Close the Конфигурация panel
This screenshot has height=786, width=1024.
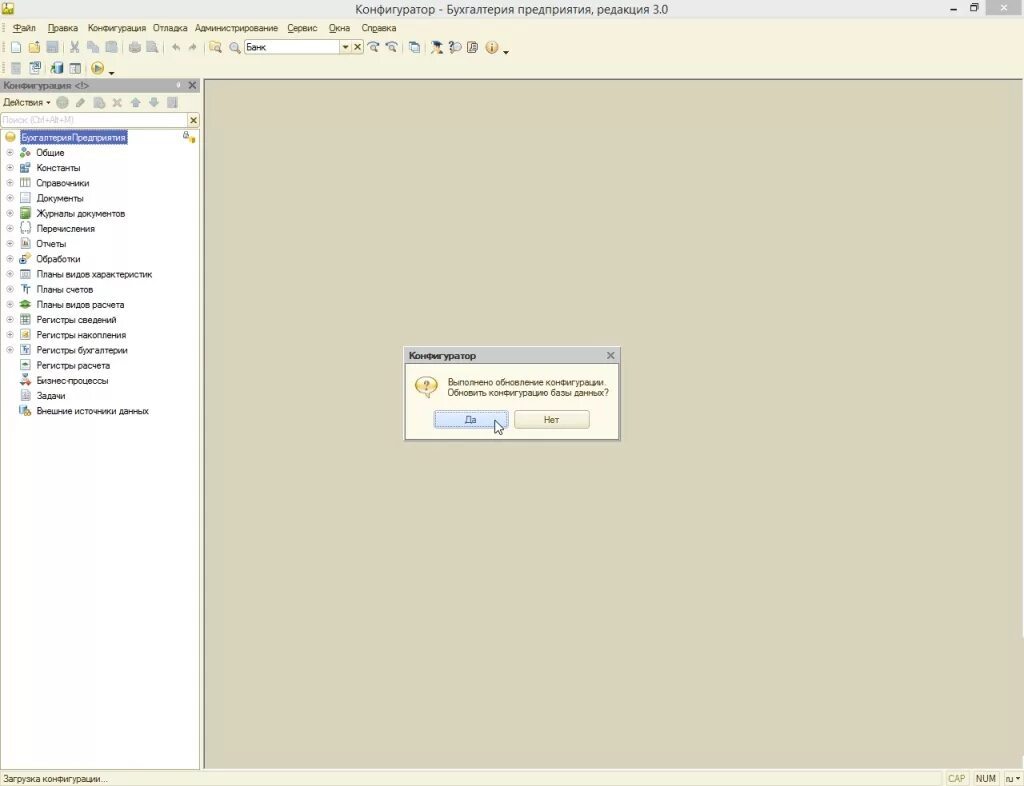192,86
